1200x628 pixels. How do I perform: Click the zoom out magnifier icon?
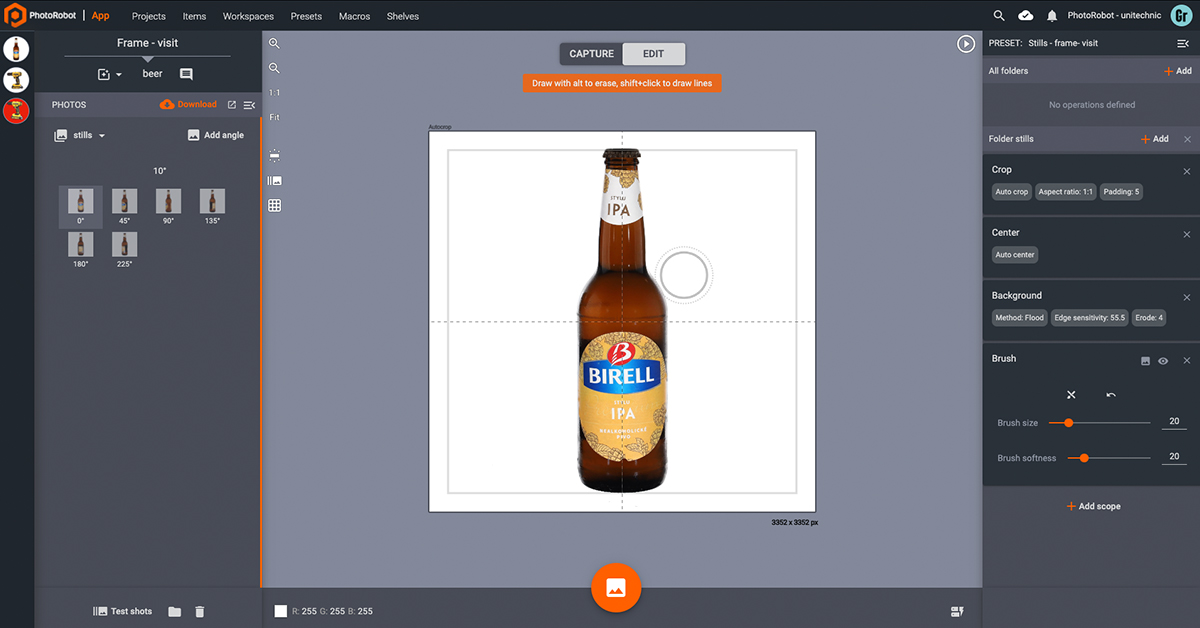[274, 69]
